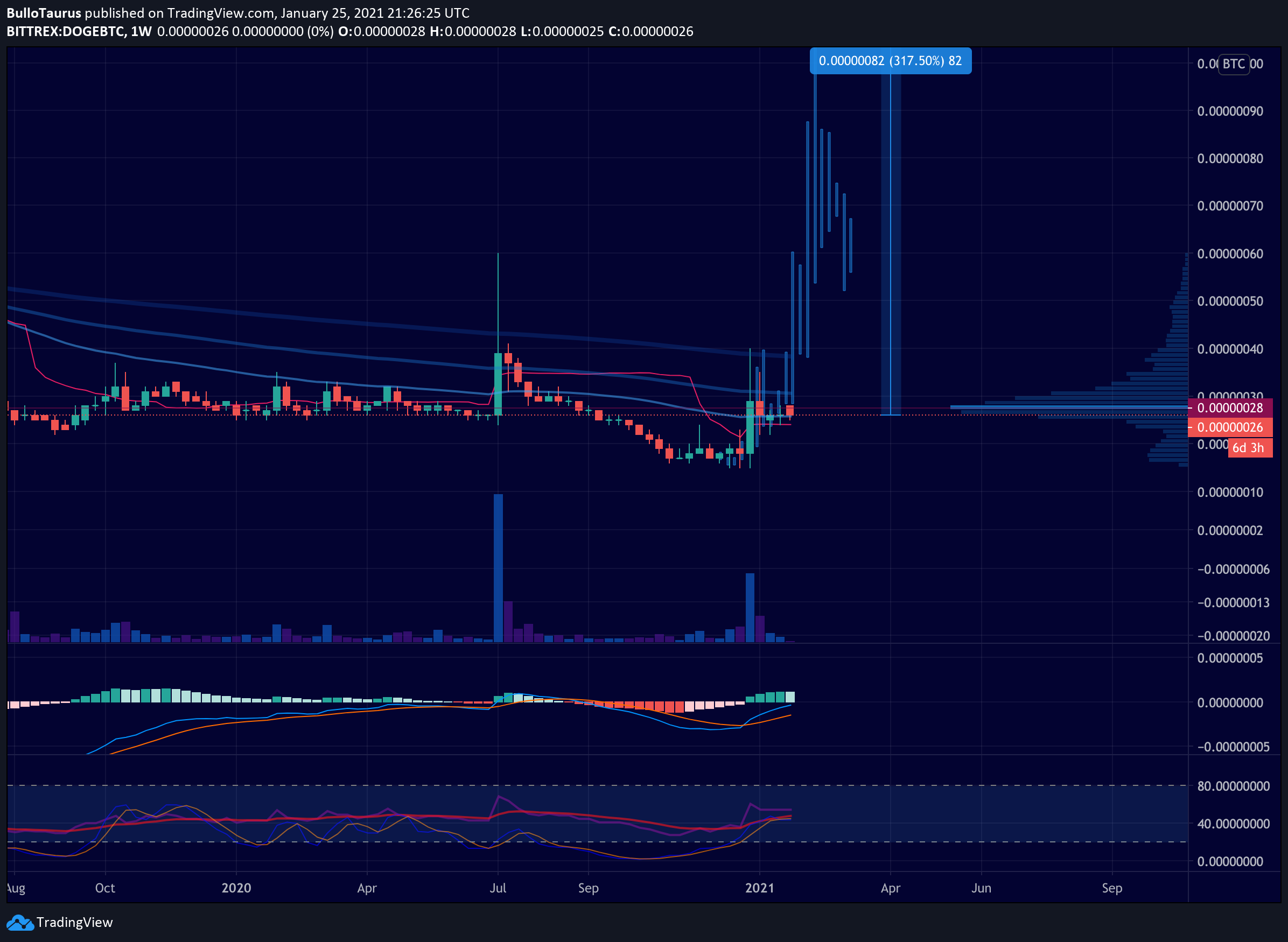This screenshot has width=1288, height=942.
Task: Click the 80.00000000 oscillator axis label
Action: pos(1233,786)
